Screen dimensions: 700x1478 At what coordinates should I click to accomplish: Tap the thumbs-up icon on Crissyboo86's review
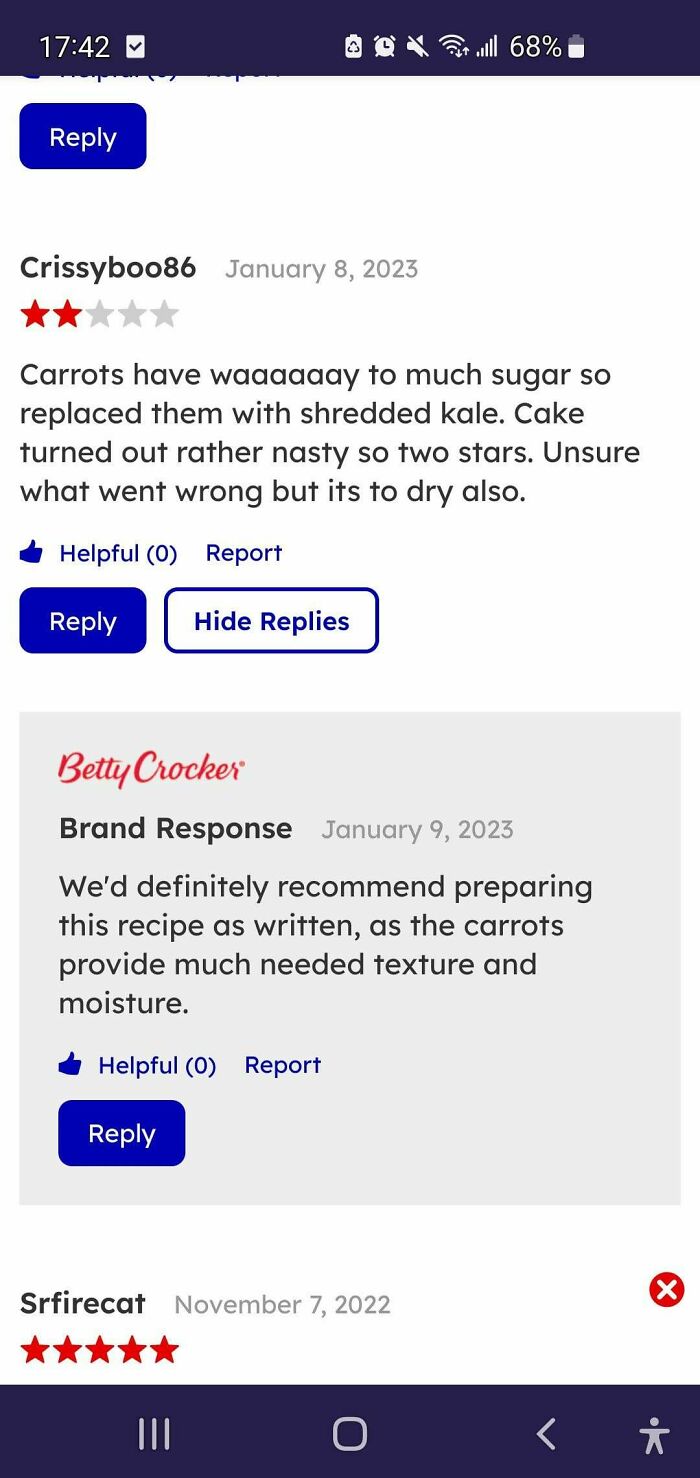[x=33, y=552]
